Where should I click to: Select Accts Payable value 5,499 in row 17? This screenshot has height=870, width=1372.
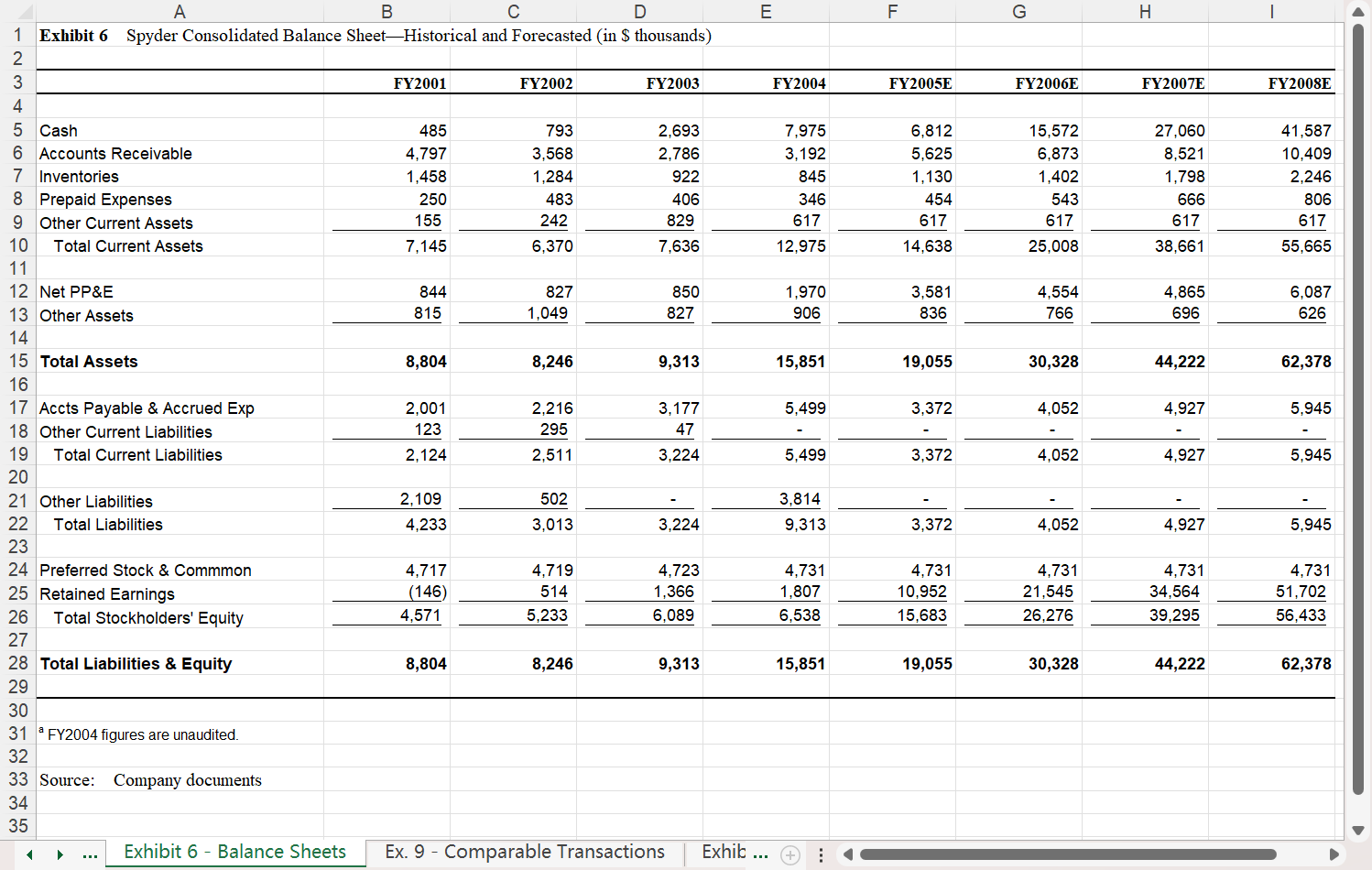point(766,408)
